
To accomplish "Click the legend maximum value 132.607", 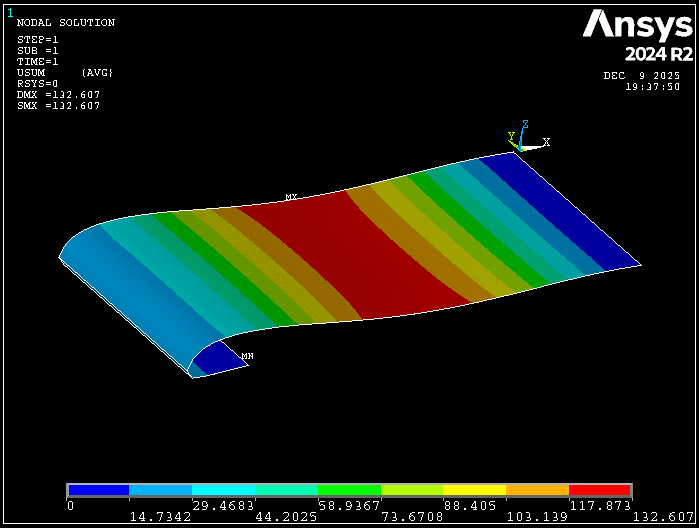I will [664, 517].
